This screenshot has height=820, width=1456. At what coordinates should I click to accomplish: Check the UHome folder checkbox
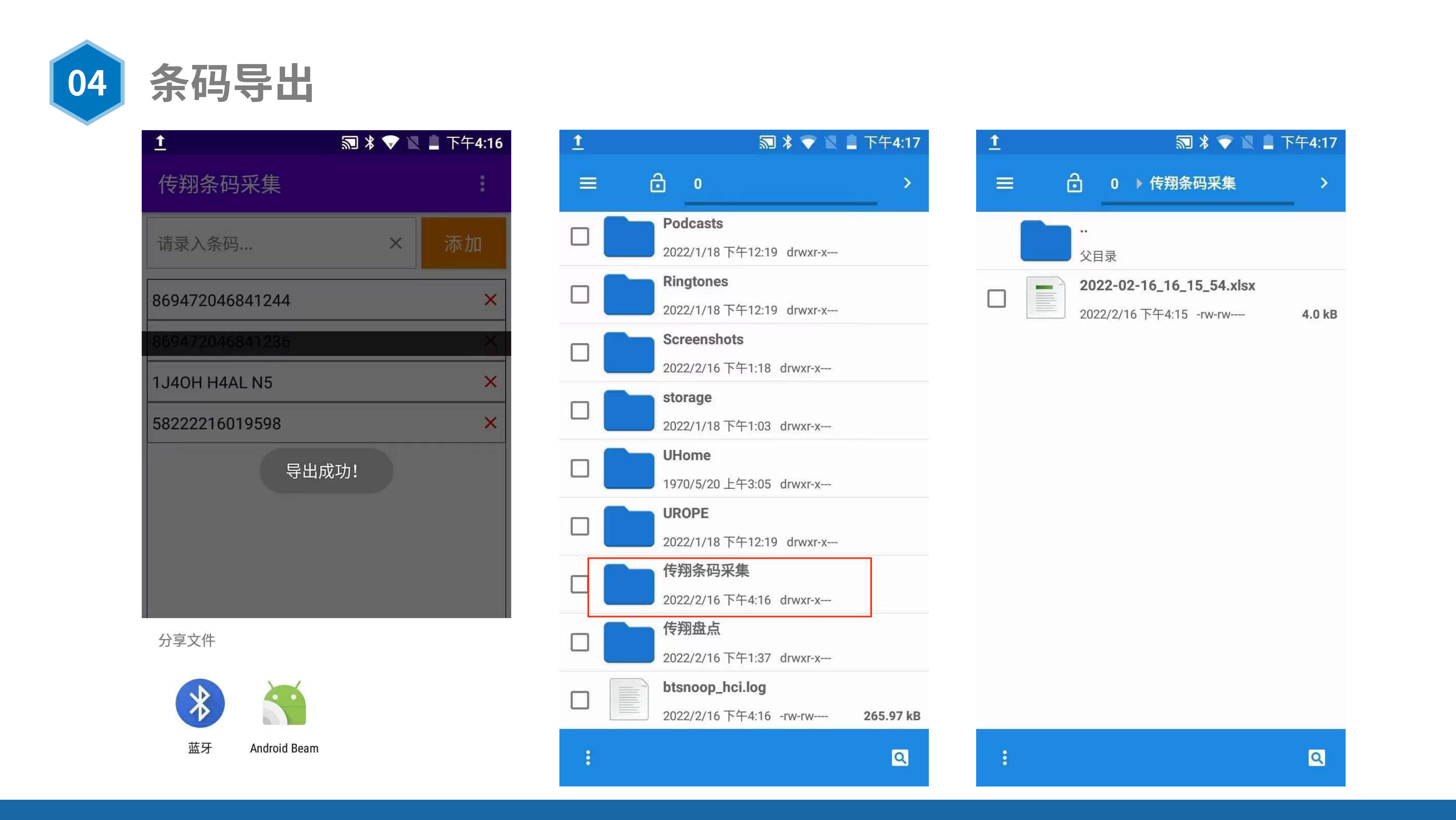pyautogui.click(x=580, y=469)
